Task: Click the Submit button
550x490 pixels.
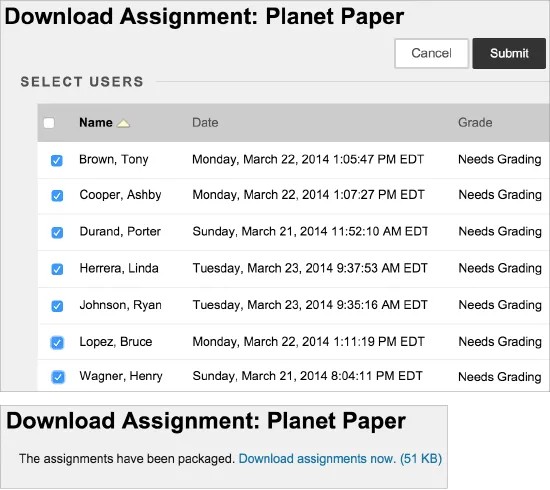Action: pos(509,53)
